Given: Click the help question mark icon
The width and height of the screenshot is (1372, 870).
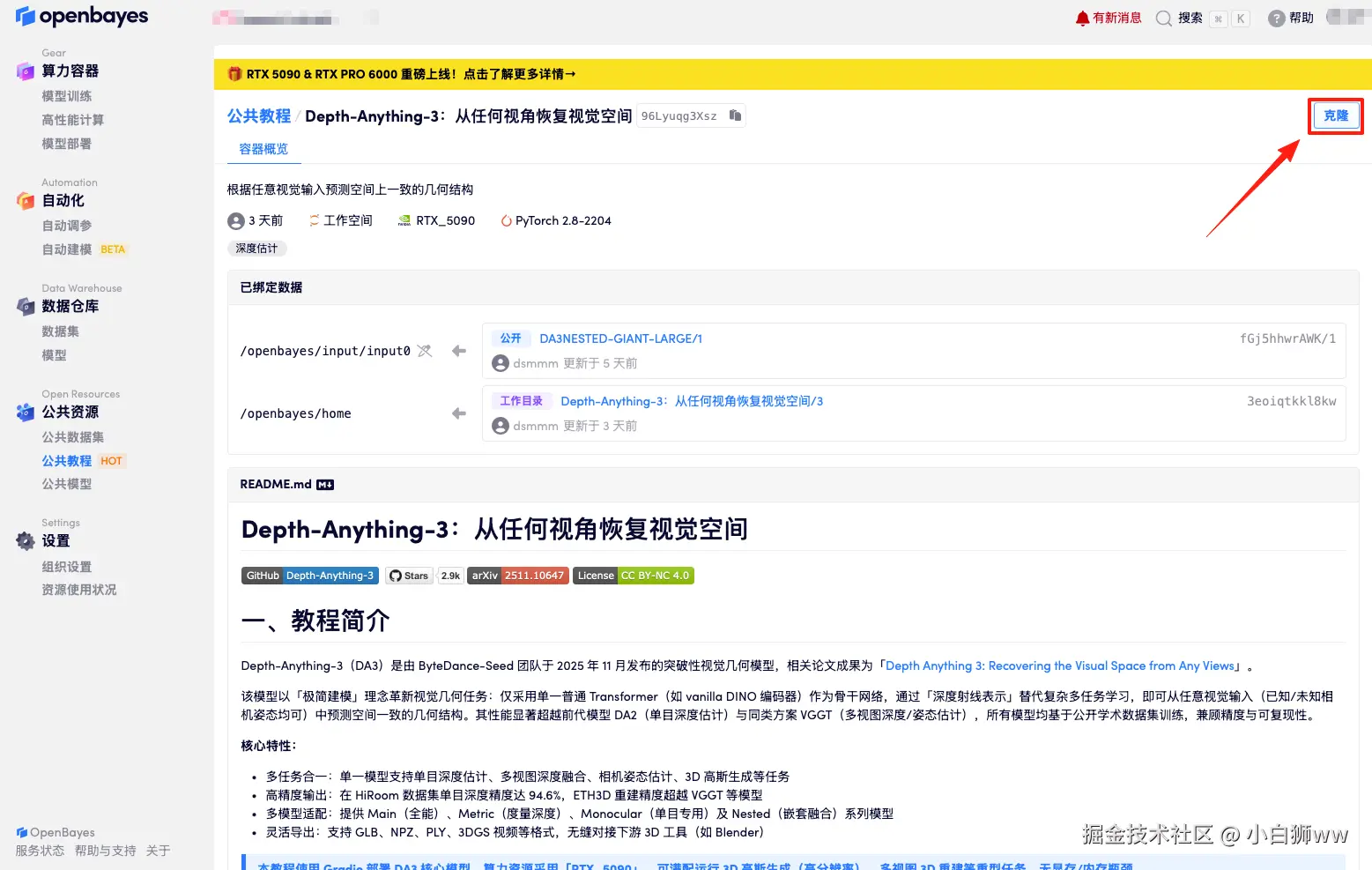Looking at the screenshot, I should click(1276, 19).
